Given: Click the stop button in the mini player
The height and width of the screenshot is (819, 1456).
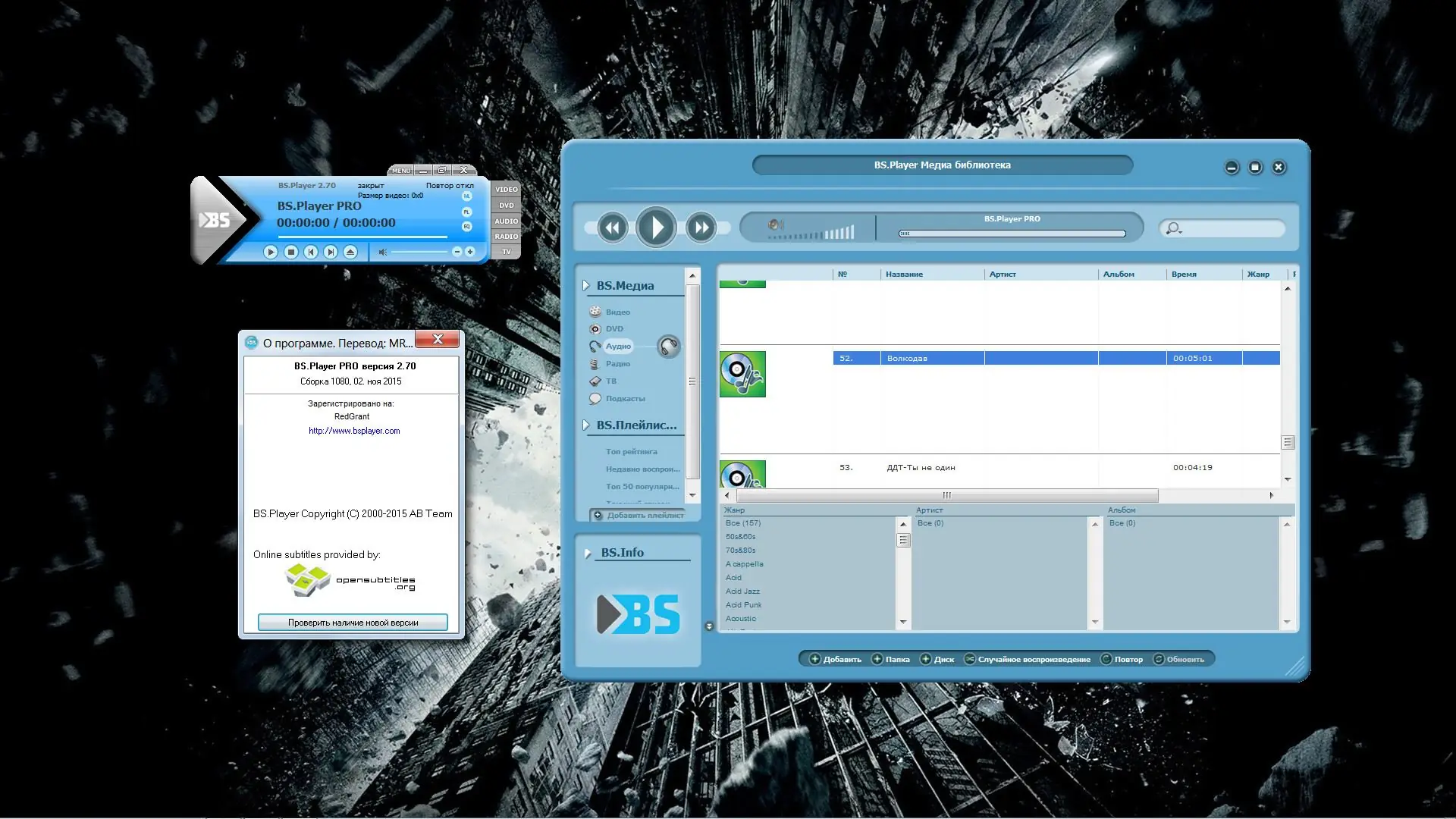Looking at the screenshot, I should click(290, 252).
